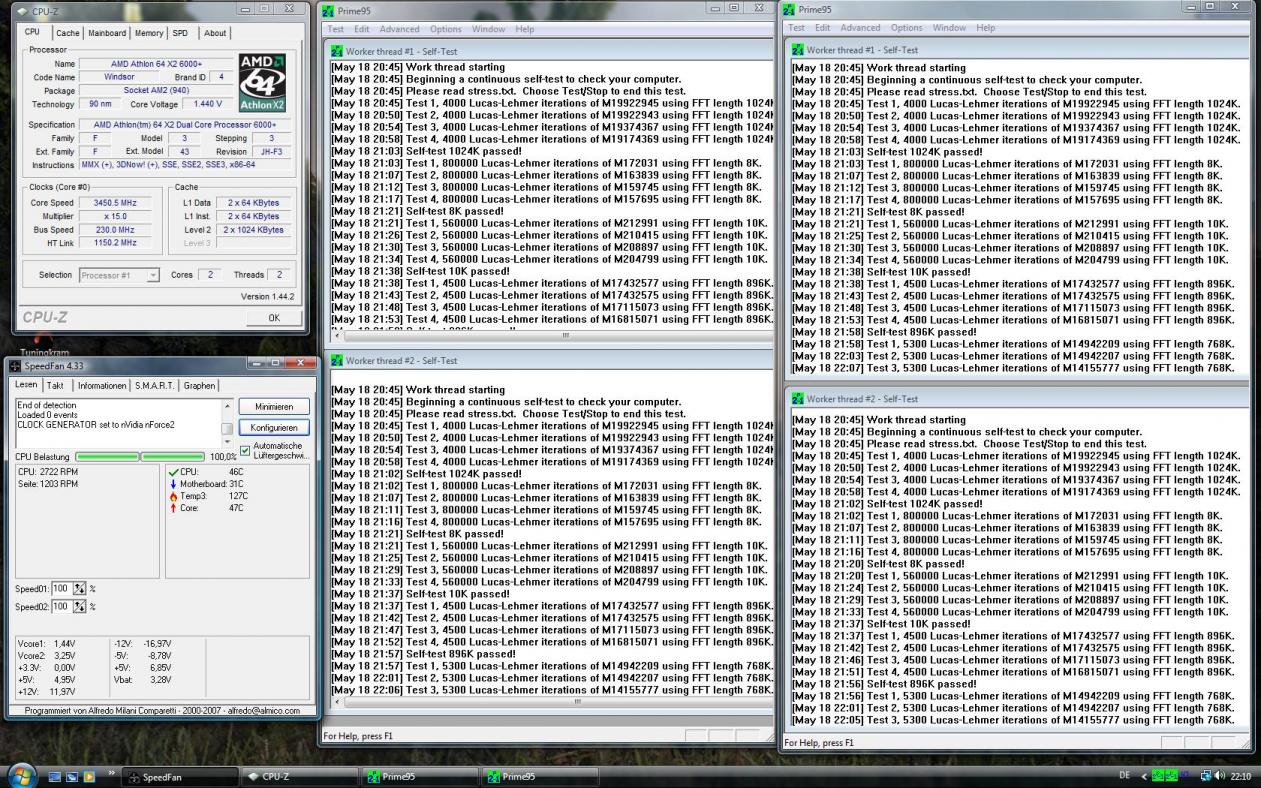The width and height of the screenshot is (1261, 788).
Task: Open the S.M.A.R.T. tab in SpeedFan
Action: click(x=156, y=385)
